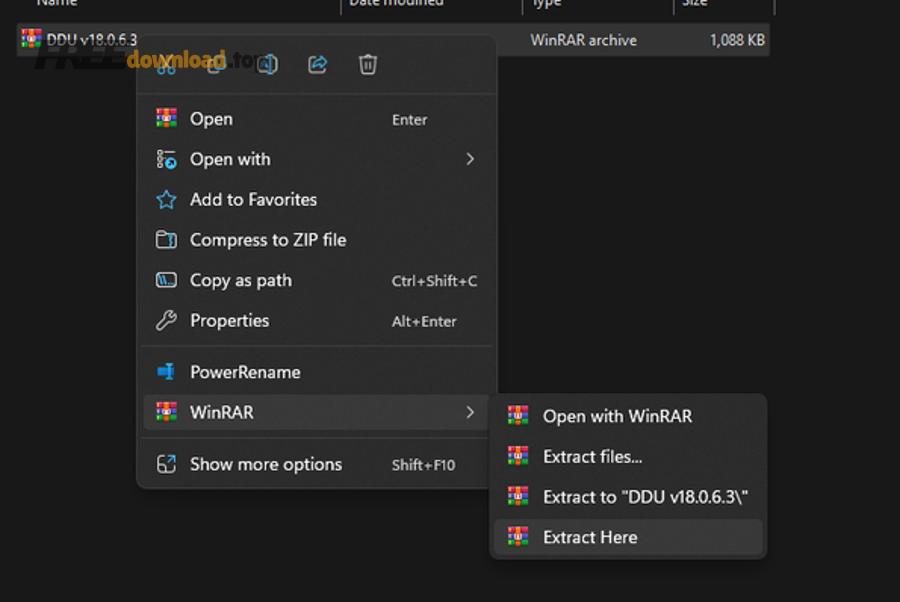Viewport: 900px width, 602px height.
Task: Click the Open with app icon
Action: coord(166,159)
